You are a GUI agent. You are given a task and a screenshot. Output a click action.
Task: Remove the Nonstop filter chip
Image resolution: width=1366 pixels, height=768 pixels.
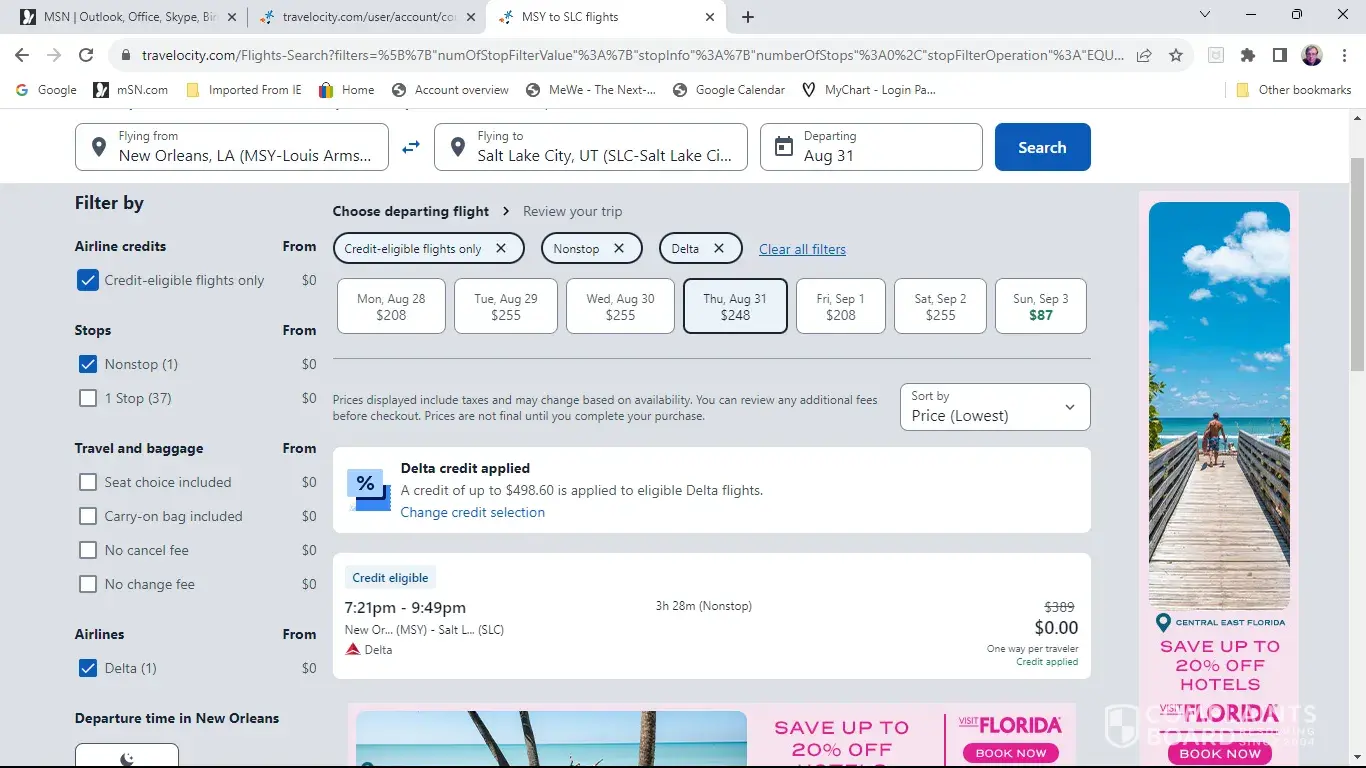pyautogui.click(x=619, y=249)
